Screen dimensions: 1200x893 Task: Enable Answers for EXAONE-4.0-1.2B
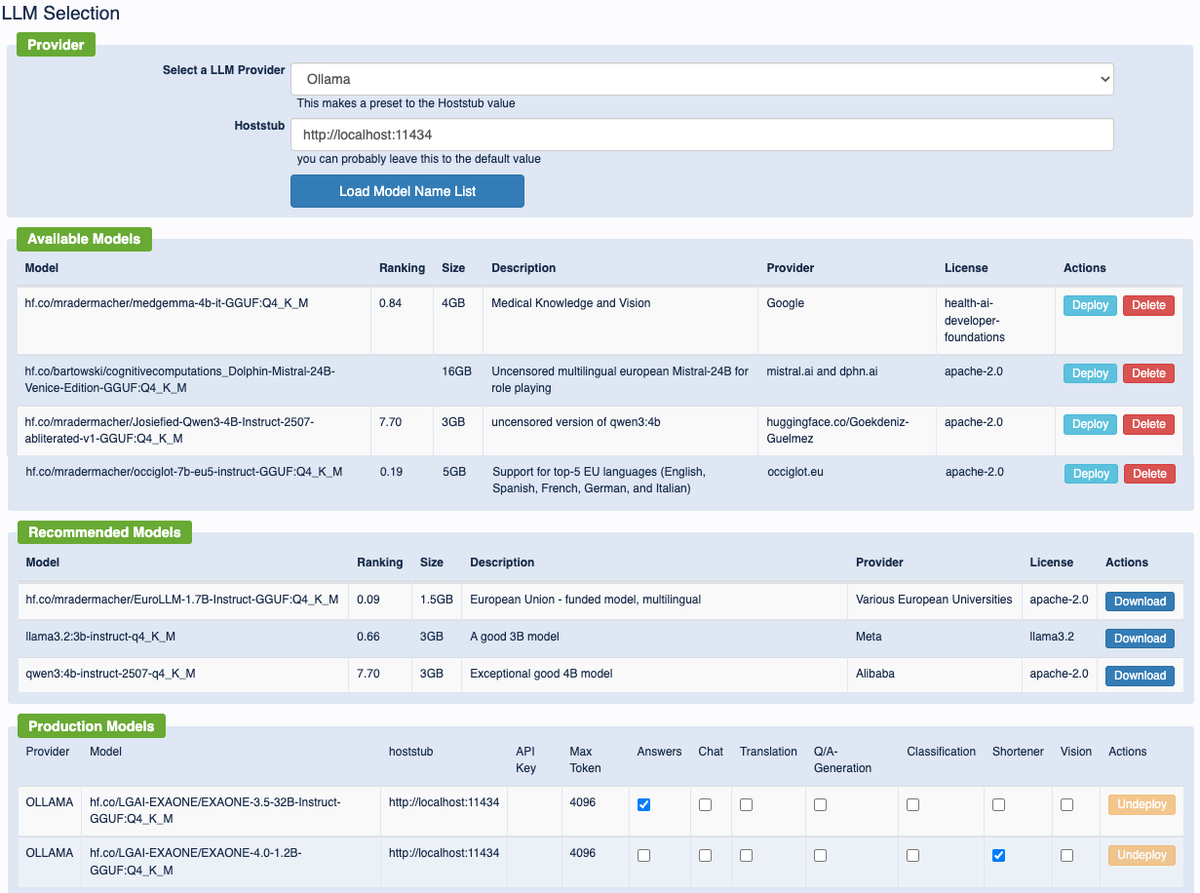[x=644, y=855]
